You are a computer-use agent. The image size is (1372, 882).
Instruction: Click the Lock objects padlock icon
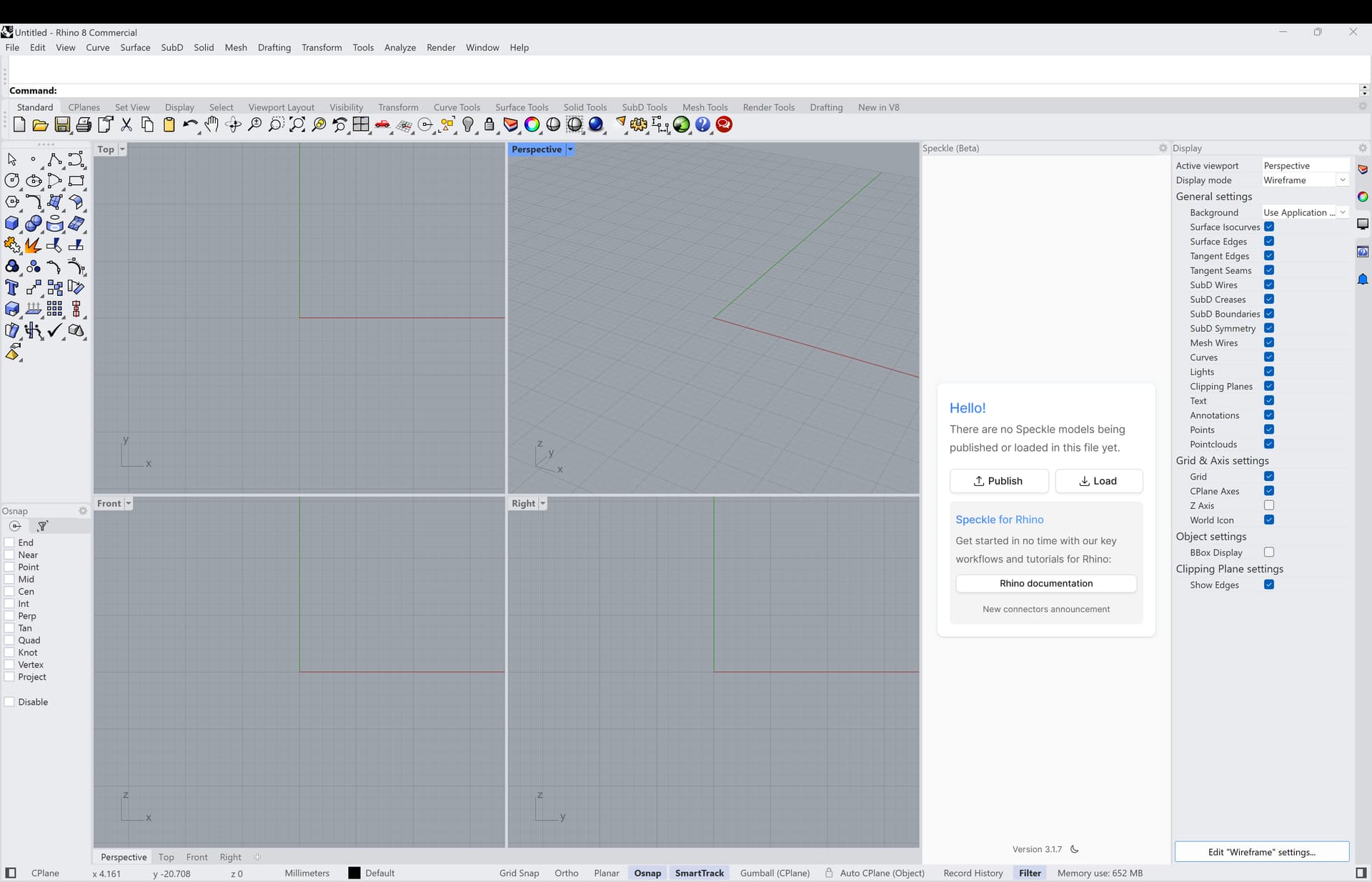tap(489, 125)
